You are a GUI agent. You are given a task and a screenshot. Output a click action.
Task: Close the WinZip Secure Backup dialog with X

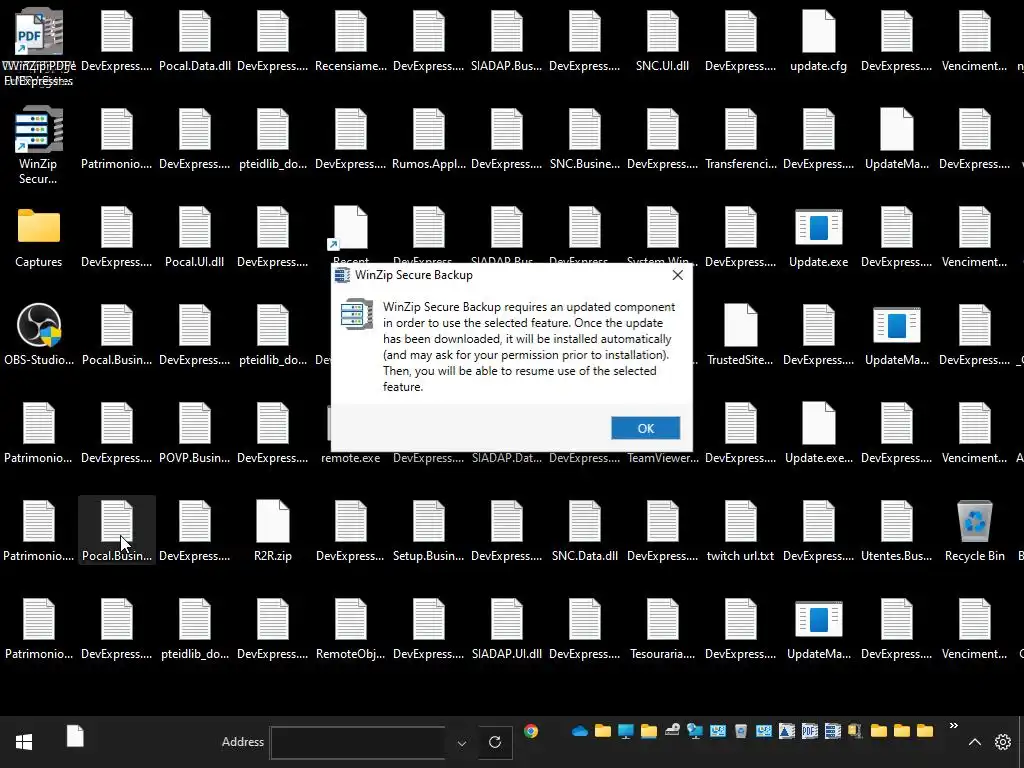(677, 275)
